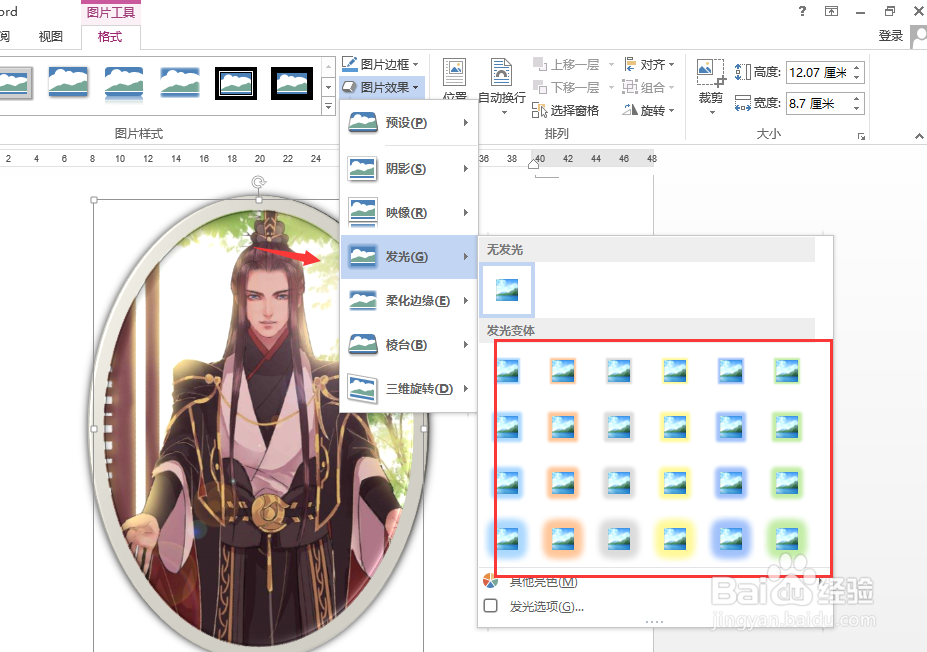The width and height of the screenshot is (927, 652).
Task: Click Send Backward (下移一层) button
Action: (566, 87)
